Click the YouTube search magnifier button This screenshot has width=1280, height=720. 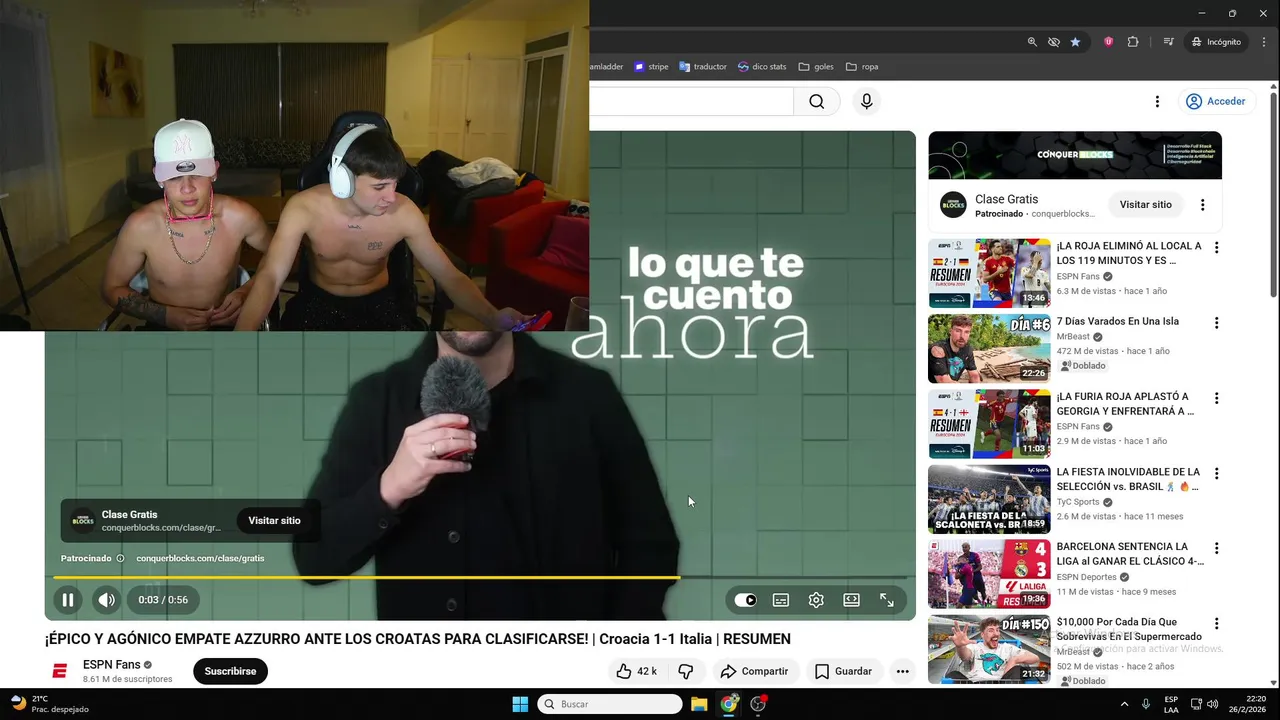pyautogui.click(x=817, y=101)
